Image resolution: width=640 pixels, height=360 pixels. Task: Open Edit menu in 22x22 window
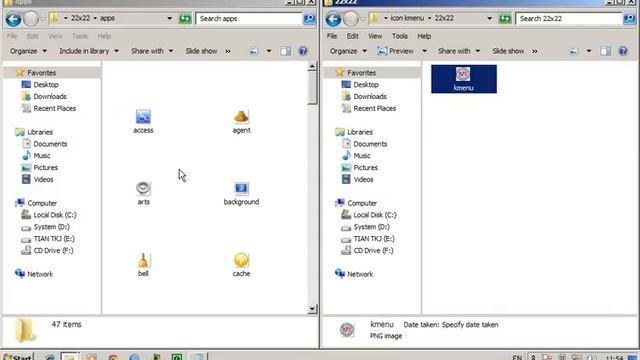(x=353, y=36)
